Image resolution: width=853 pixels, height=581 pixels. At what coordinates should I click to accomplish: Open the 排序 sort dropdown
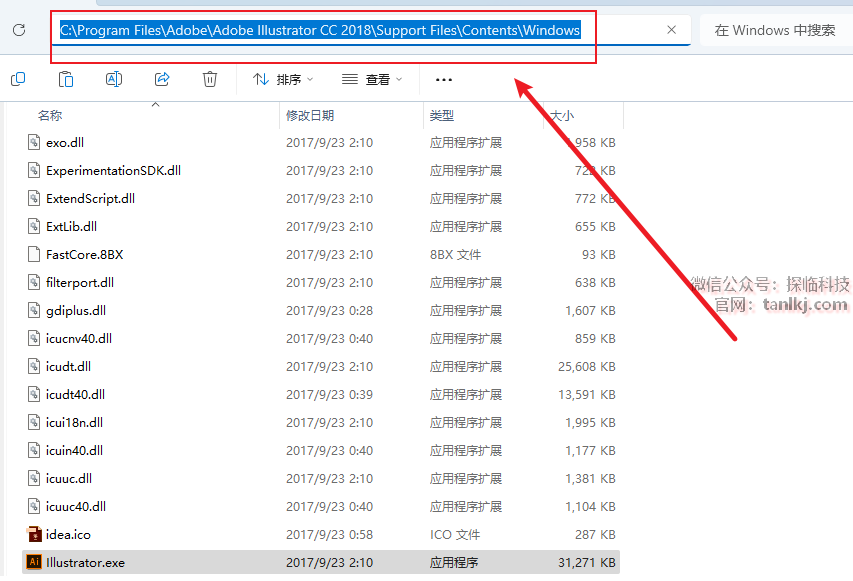tap(283, 79)
